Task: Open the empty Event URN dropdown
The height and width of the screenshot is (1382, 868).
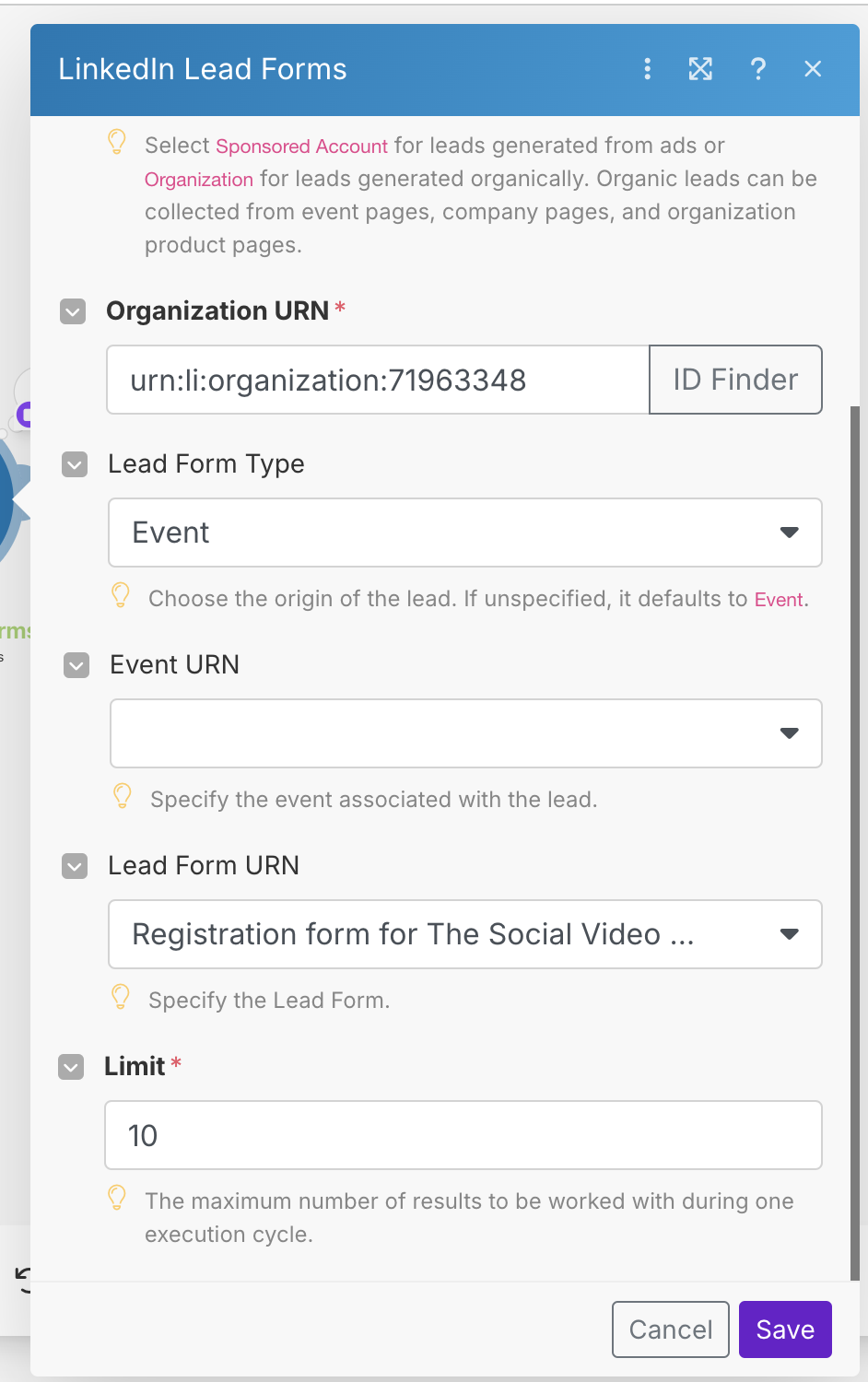Action: [464, 733]
